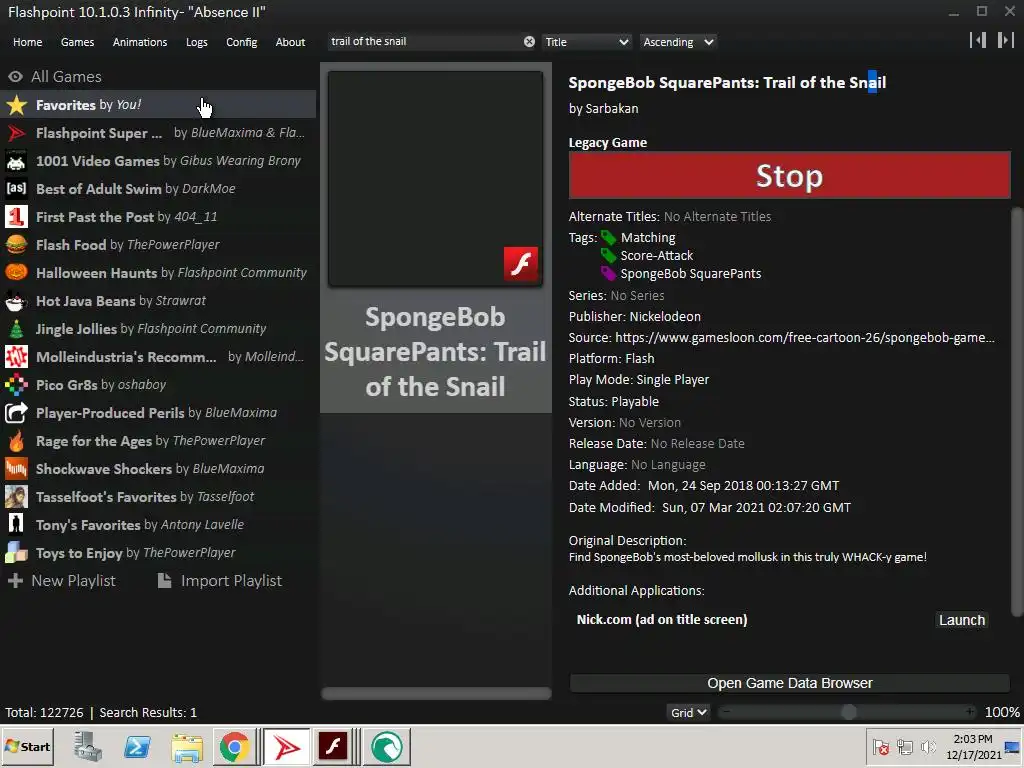Click the Score-Attack tag icon
This screenshot has height=768, width=1024.
tap(609, 255)
